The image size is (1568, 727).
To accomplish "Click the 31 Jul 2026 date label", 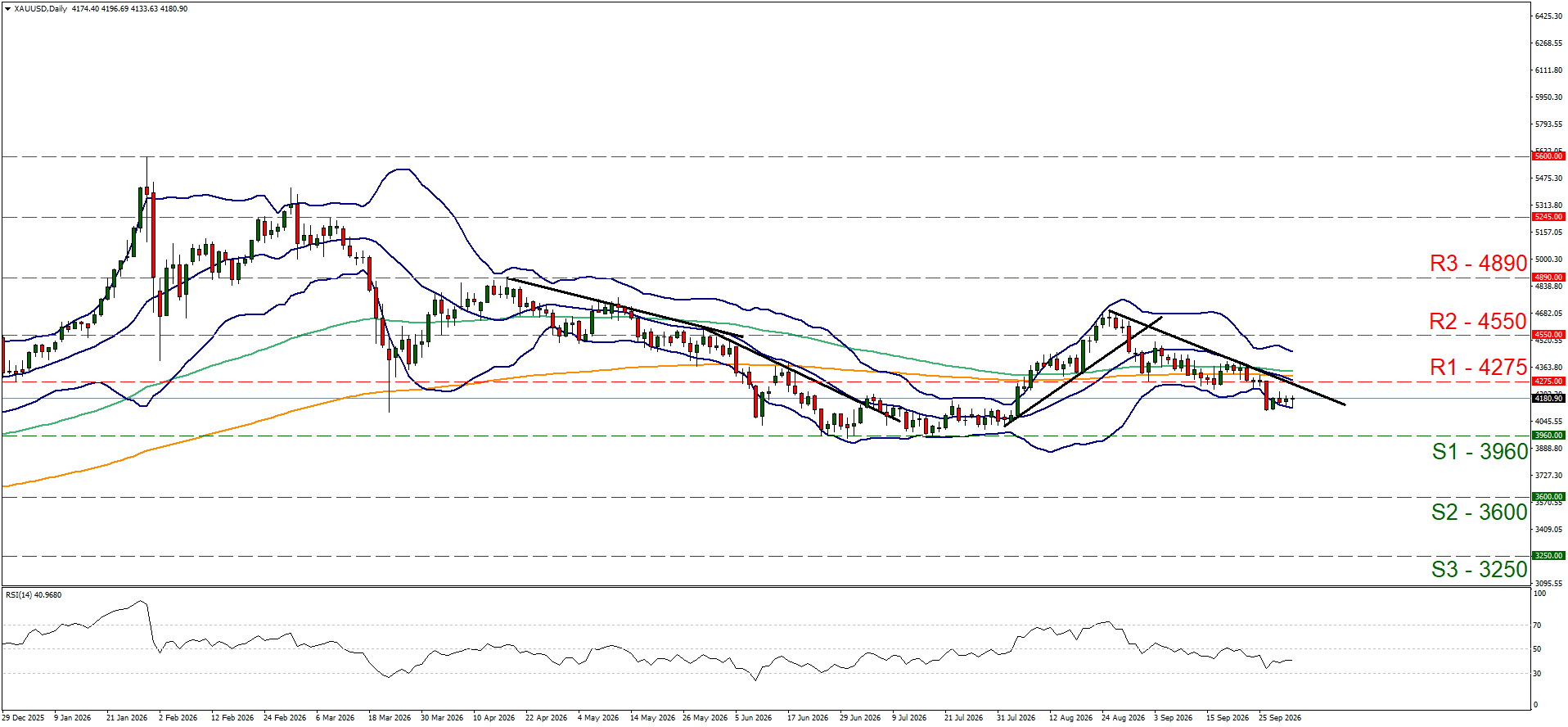I will click(1017, 718).
